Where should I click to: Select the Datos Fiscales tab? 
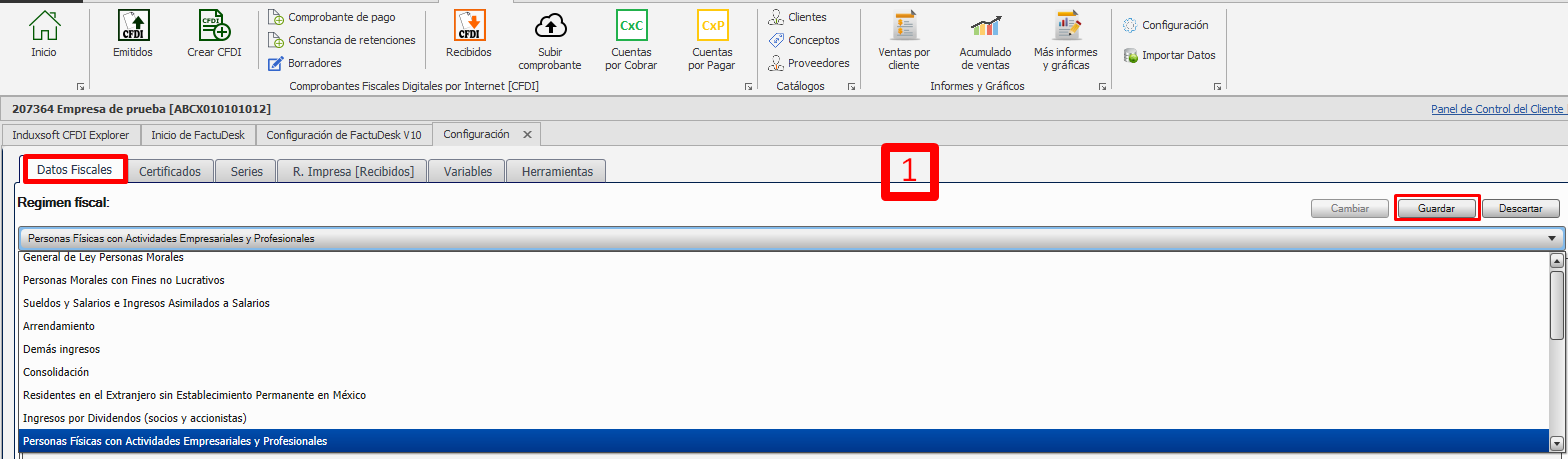coord(75,170)
